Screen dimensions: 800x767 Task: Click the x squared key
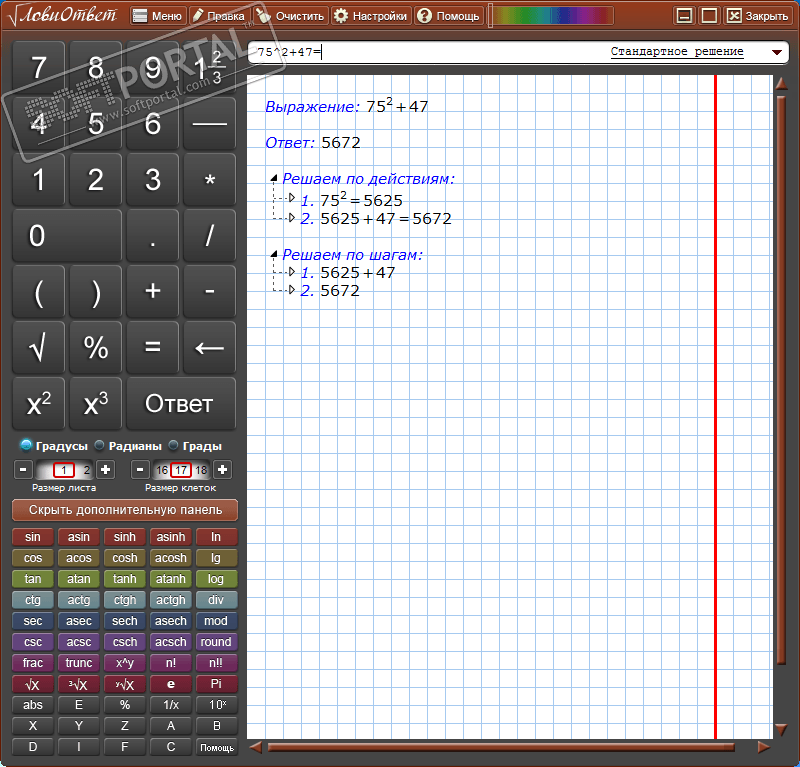click(x=39, y=404)
